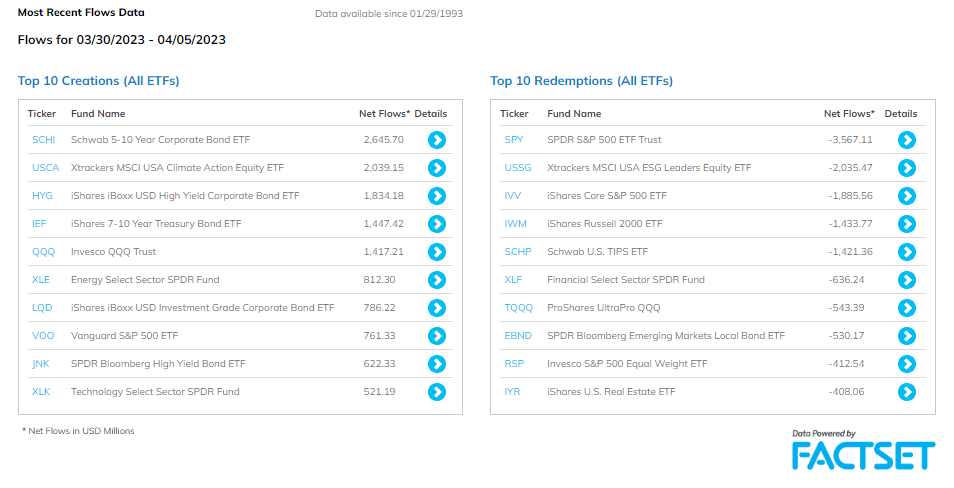
Task: Click the HYG ticker link
Action: click(42, 195)
